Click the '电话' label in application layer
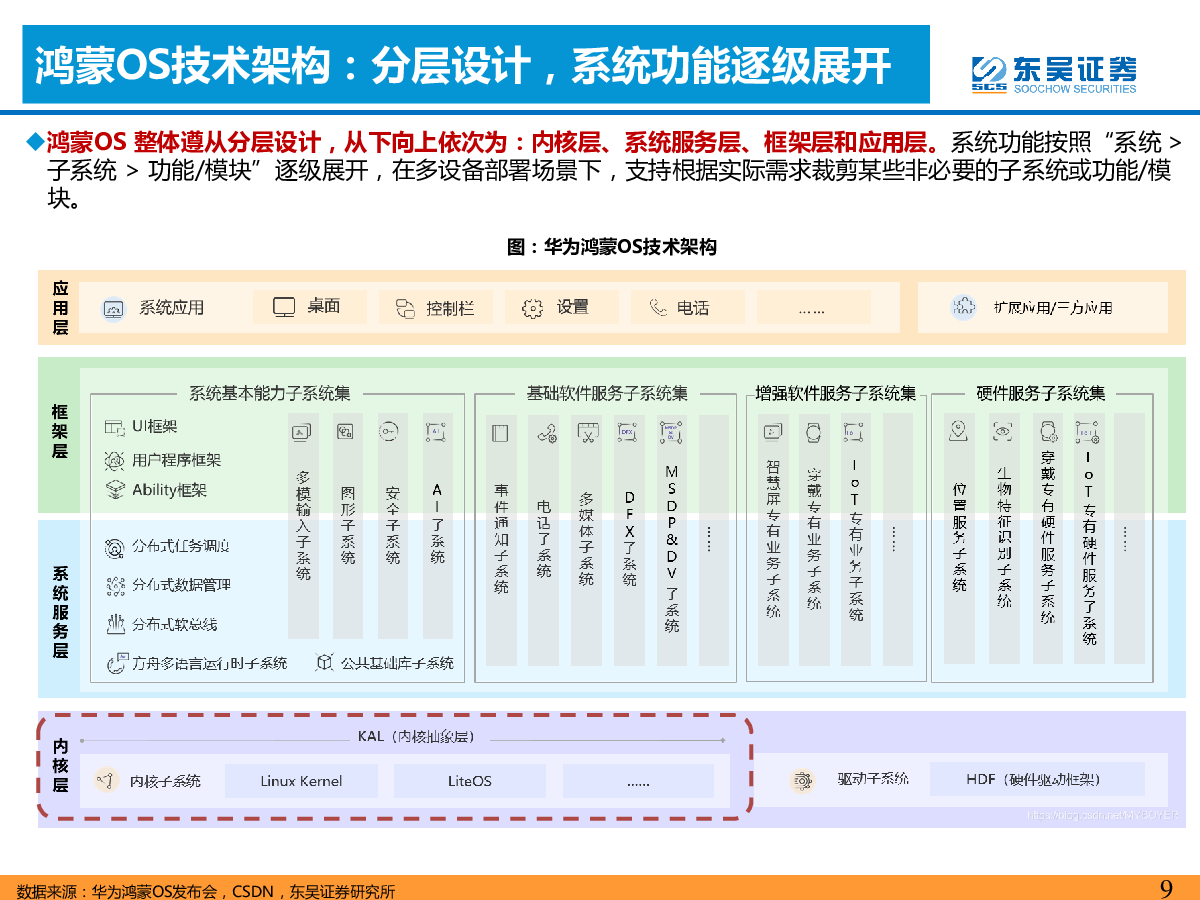The width and height of the screenshot is (1200, 900). tap(693, 307)
